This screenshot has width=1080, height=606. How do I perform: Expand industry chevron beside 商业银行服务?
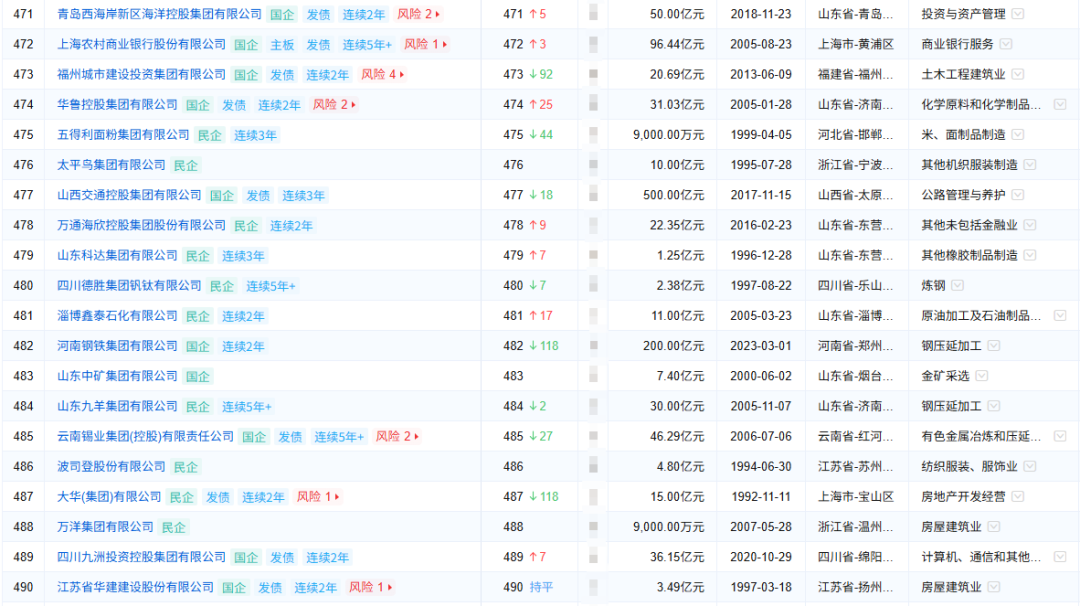click(1006, 44)
